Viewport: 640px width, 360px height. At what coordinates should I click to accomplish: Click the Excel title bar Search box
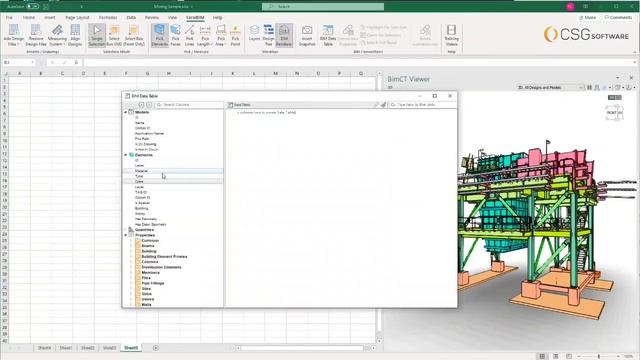pyautogui.click(x=322, y=7)
